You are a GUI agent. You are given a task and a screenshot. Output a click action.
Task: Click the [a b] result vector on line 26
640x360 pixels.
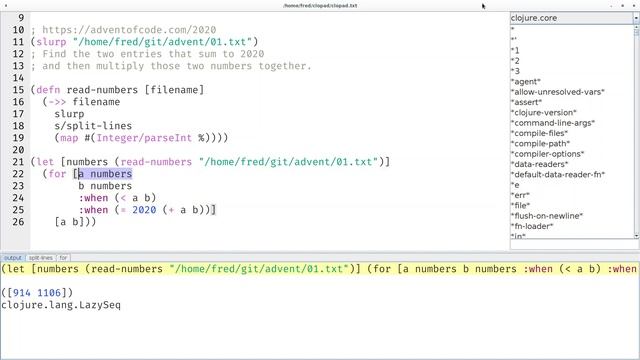tap(69, 222)
